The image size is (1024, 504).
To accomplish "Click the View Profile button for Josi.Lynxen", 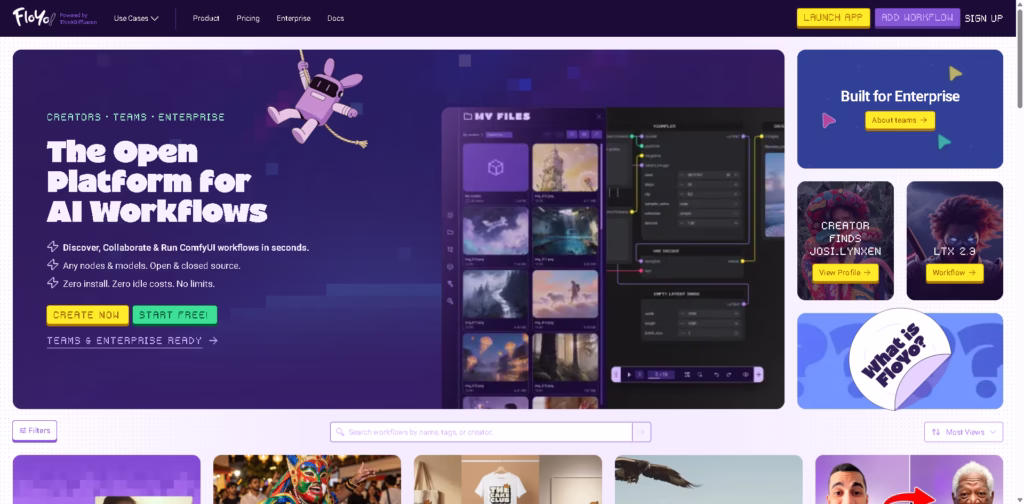I will click(844, 272).
